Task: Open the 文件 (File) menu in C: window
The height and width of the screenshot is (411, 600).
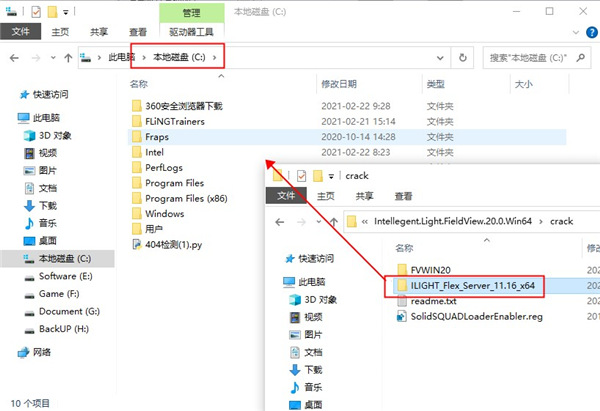Action: [x=19, y=32]
